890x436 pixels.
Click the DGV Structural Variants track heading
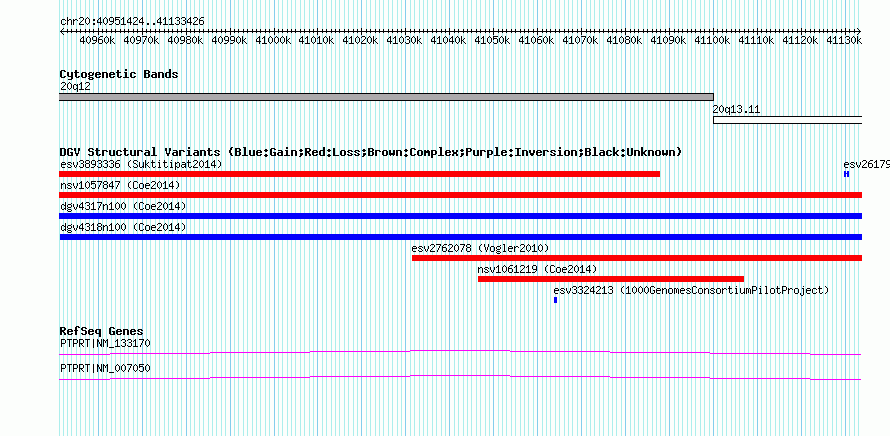[x=371, y=152]
